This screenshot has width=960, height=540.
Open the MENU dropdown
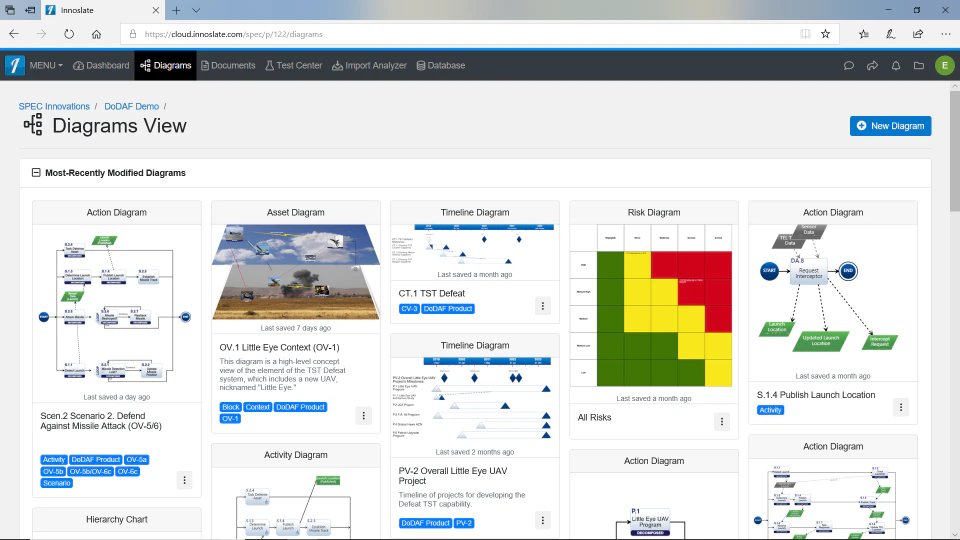point(46,66)
